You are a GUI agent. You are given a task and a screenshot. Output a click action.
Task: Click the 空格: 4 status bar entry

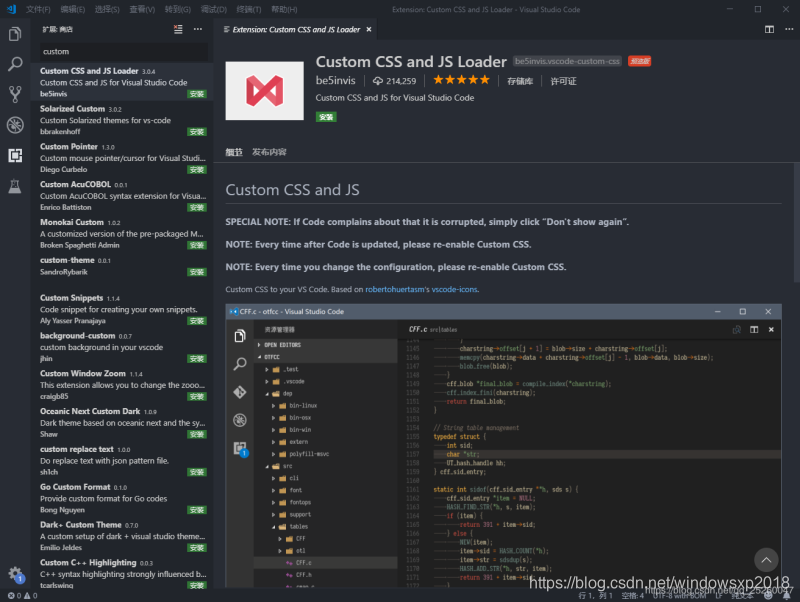(632, 596)
